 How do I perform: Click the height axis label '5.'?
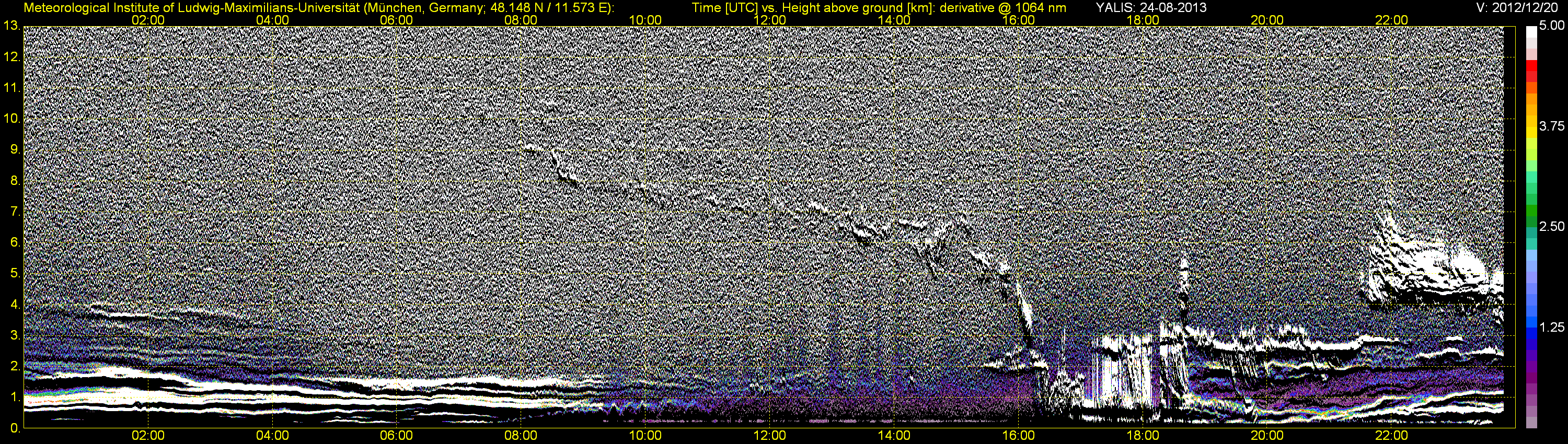pos(15,274)
